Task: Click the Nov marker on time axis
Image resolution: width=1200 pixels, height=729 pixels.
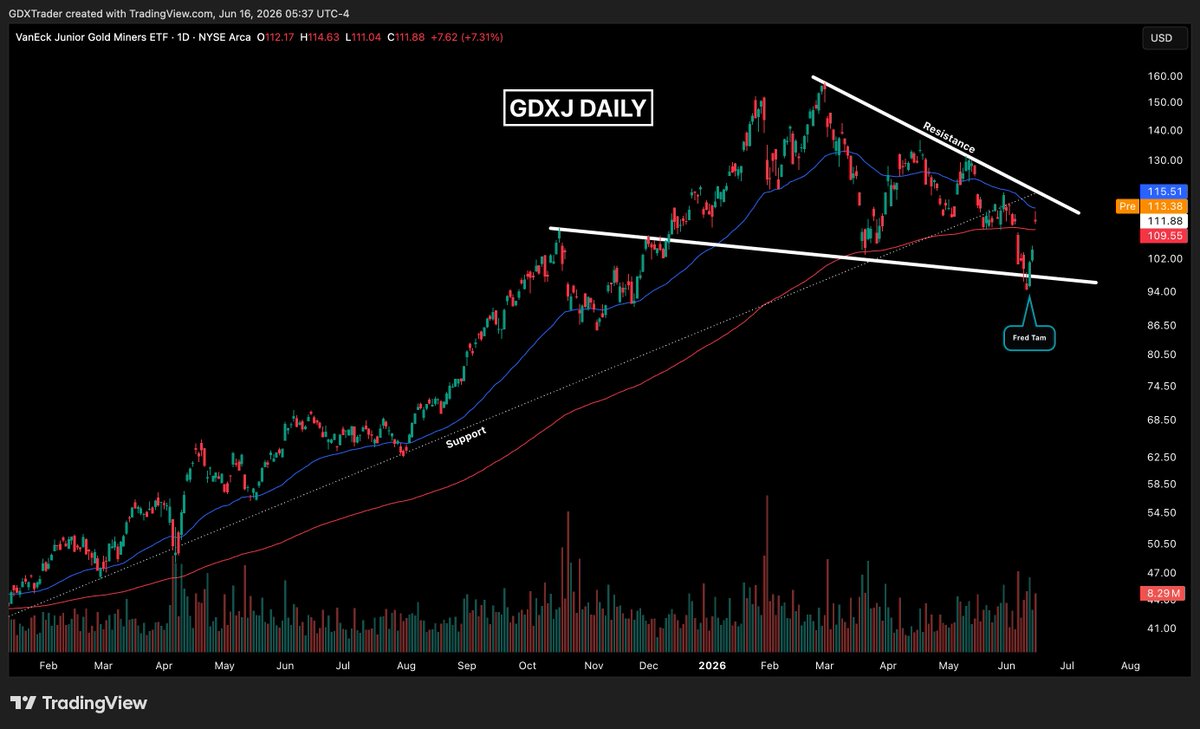Action: point(594,665)
